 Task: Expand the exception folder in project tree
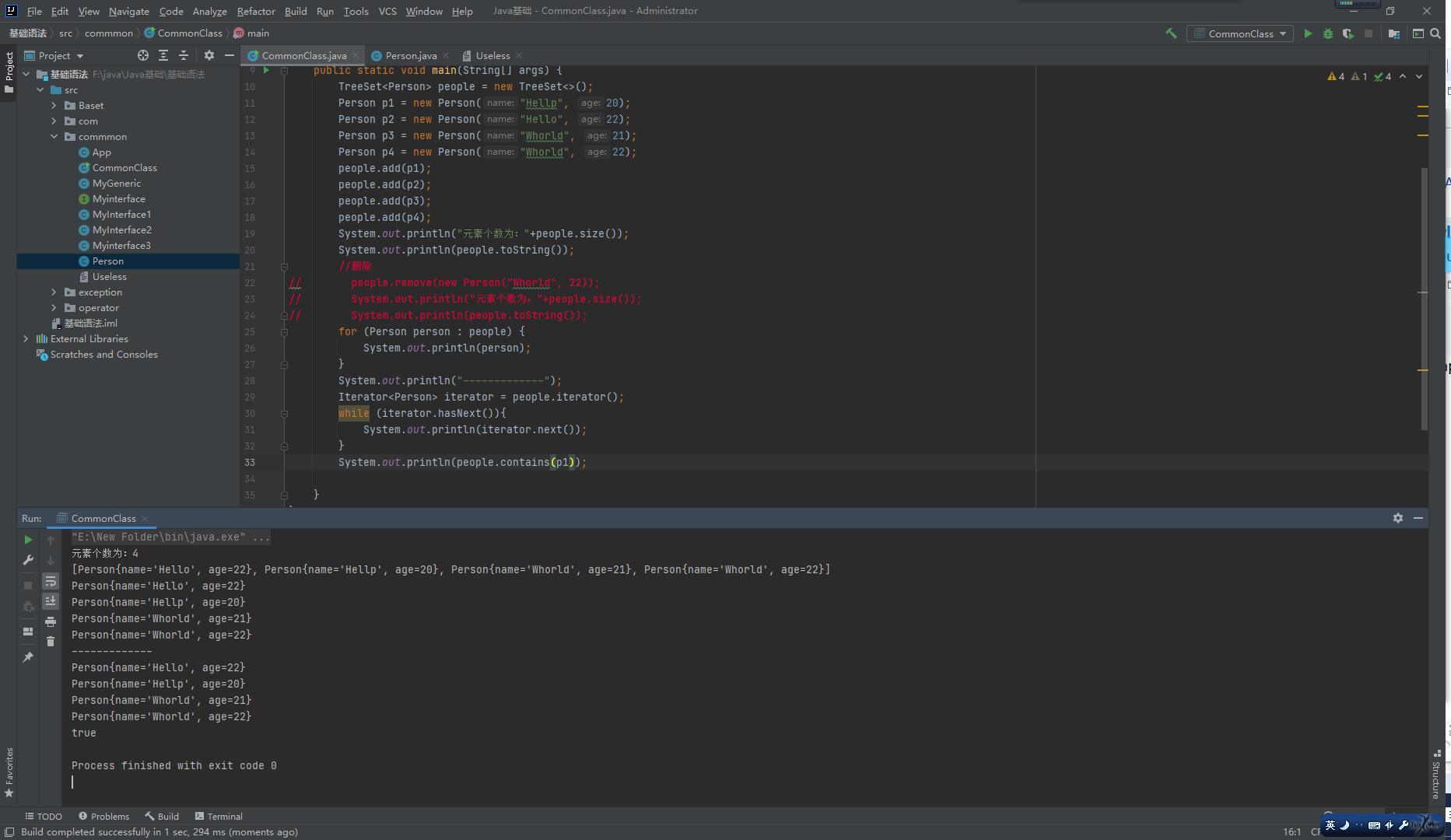pos(54,292)
